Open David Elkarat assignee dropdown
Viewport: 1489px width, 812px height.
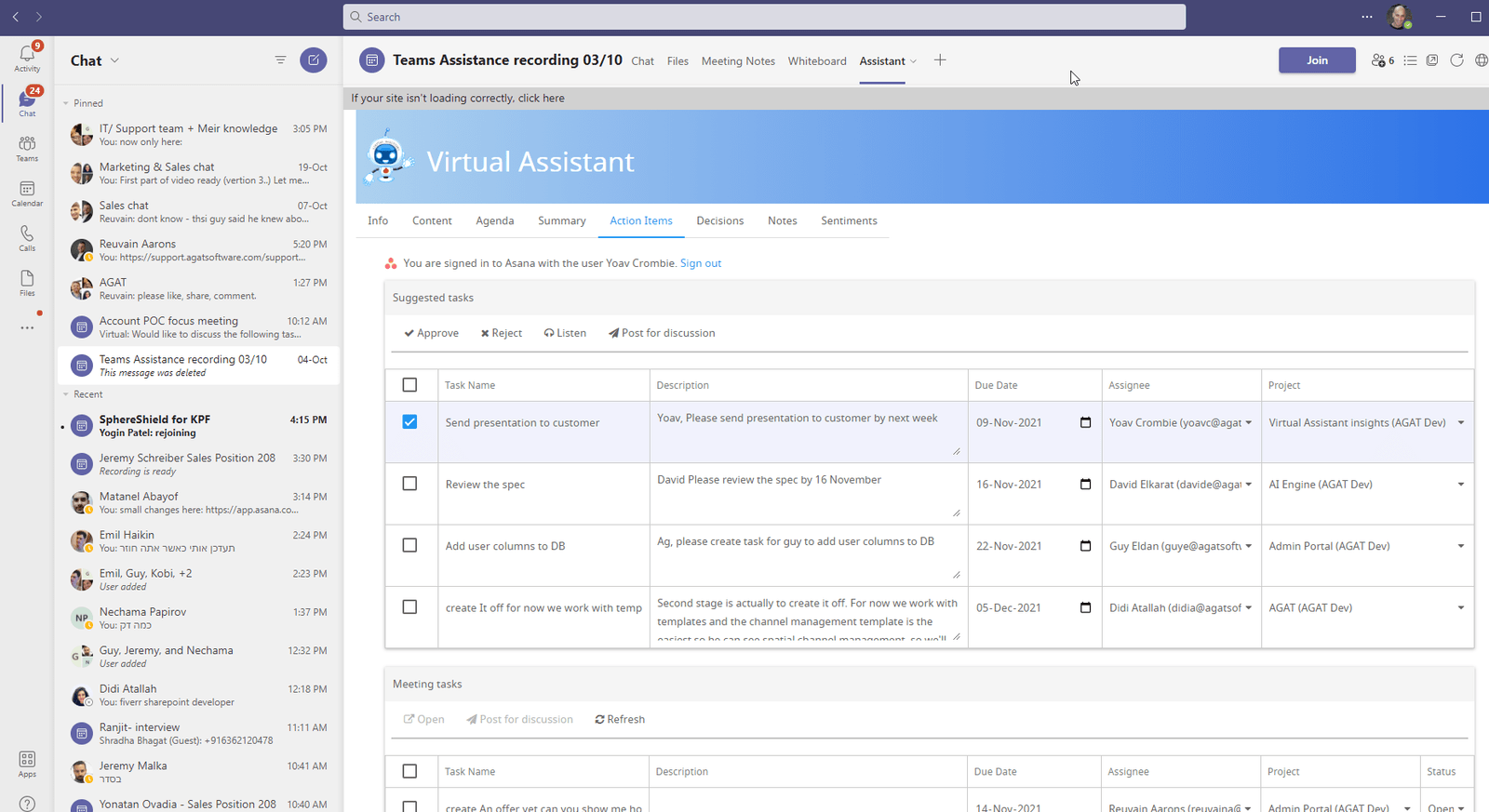[1248, 484]
